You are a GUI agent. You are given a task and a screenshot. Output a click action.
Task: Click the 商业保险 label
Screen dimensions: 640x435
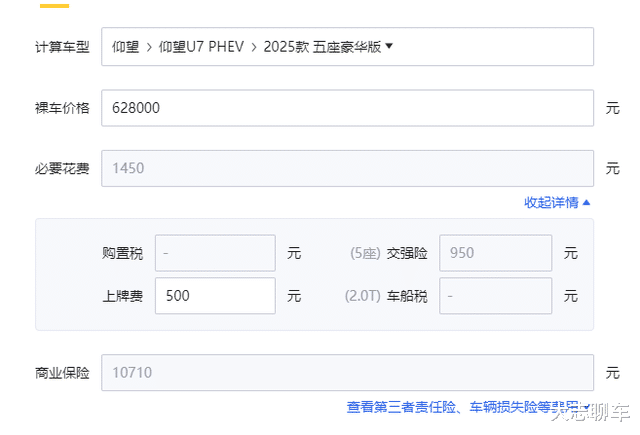point(62,374)
